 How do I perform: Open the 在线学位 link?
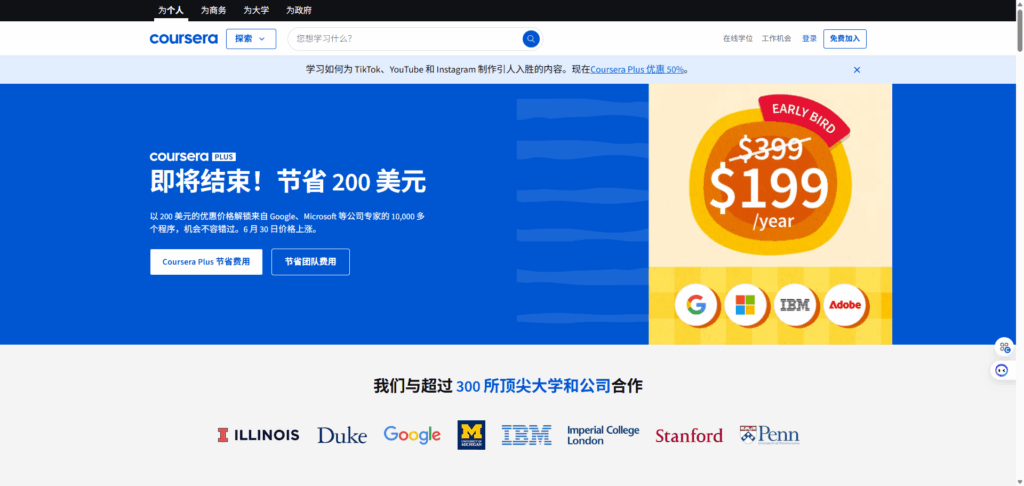(738, 39)
